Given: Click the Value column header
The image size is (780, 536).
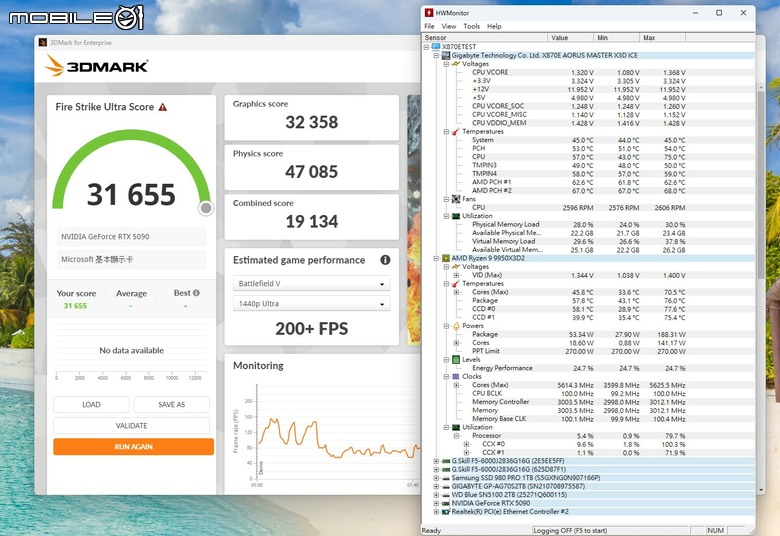Looking at the screenshot, I should coord(571,37).
